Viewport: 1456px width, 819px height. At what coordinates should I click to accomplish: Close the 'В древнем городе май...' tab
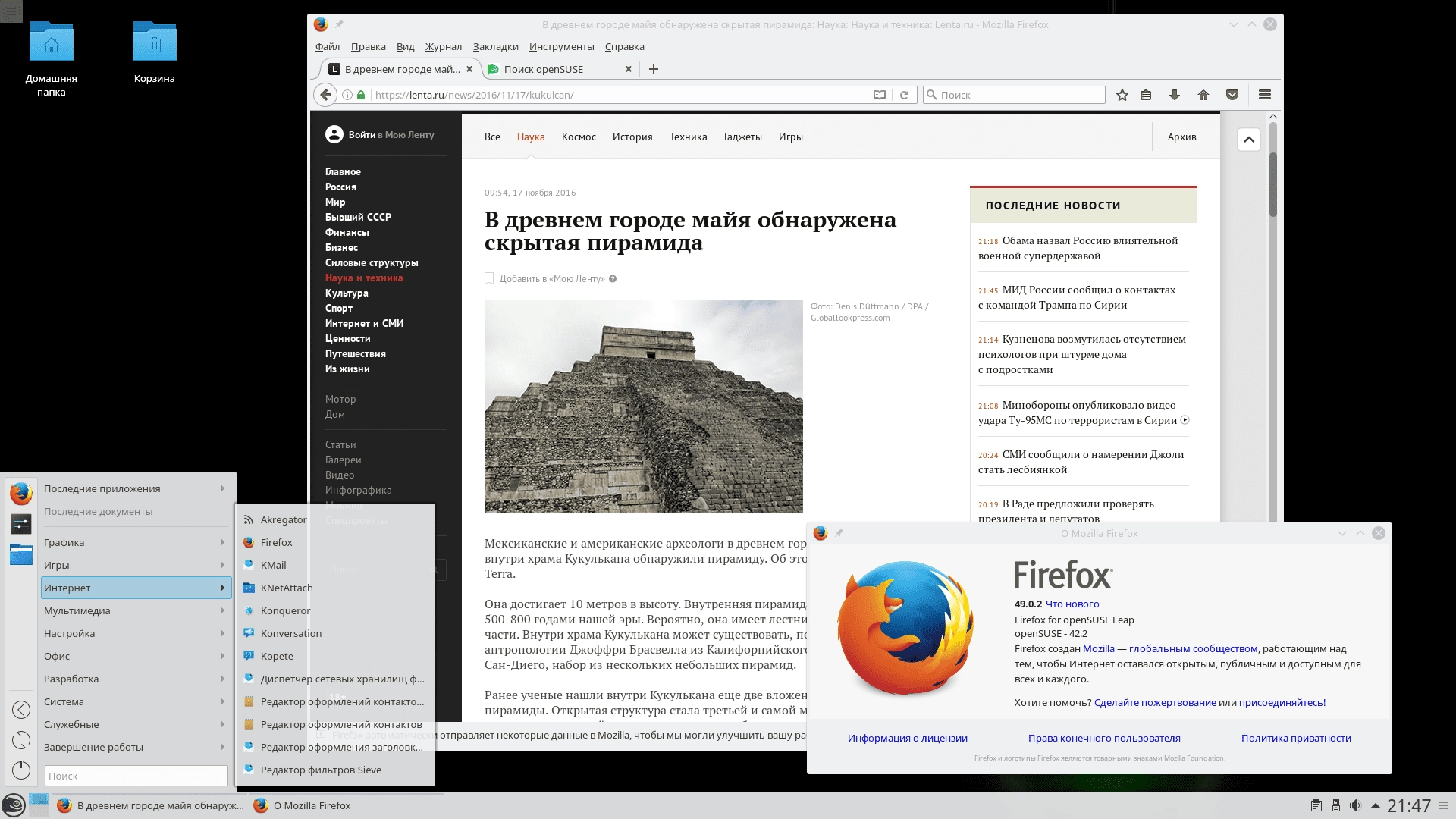(x=469, y=69)
